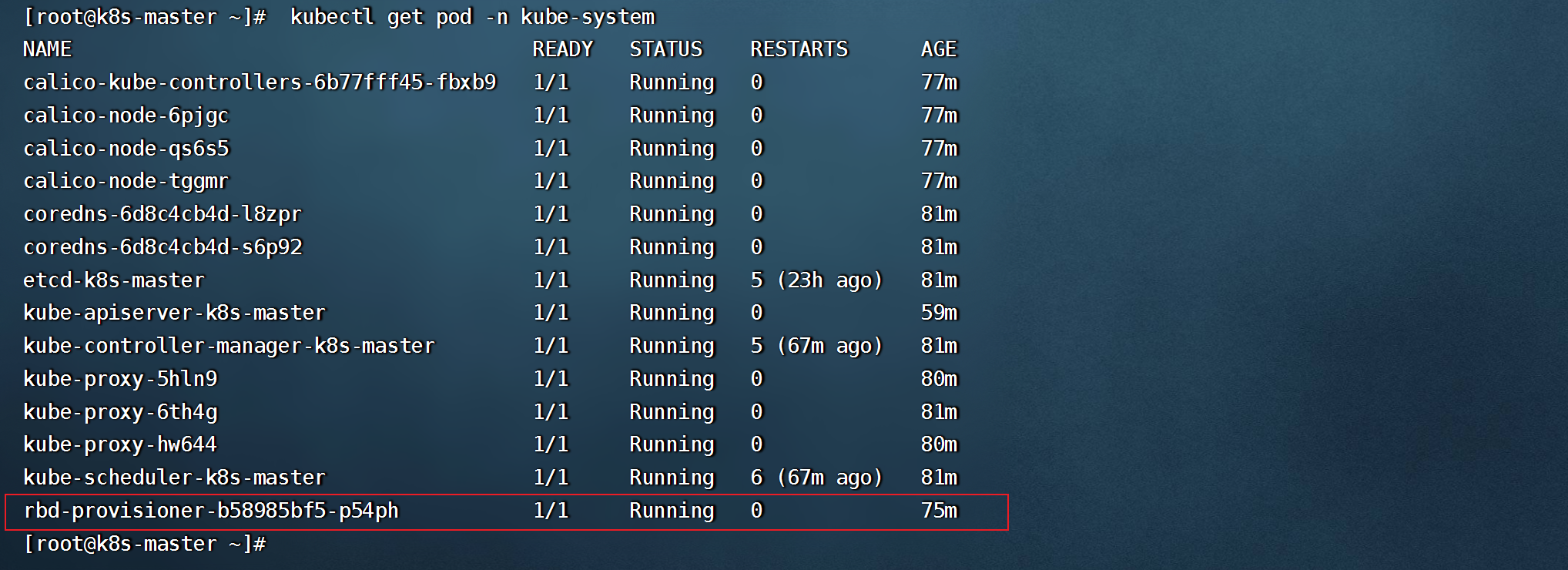Select calico-kube-controllers-6b77fff45-fbxb9 pod name
The height and width of the screenshot is (570, 1568).
pyautogui.click(x=260, y=82)
